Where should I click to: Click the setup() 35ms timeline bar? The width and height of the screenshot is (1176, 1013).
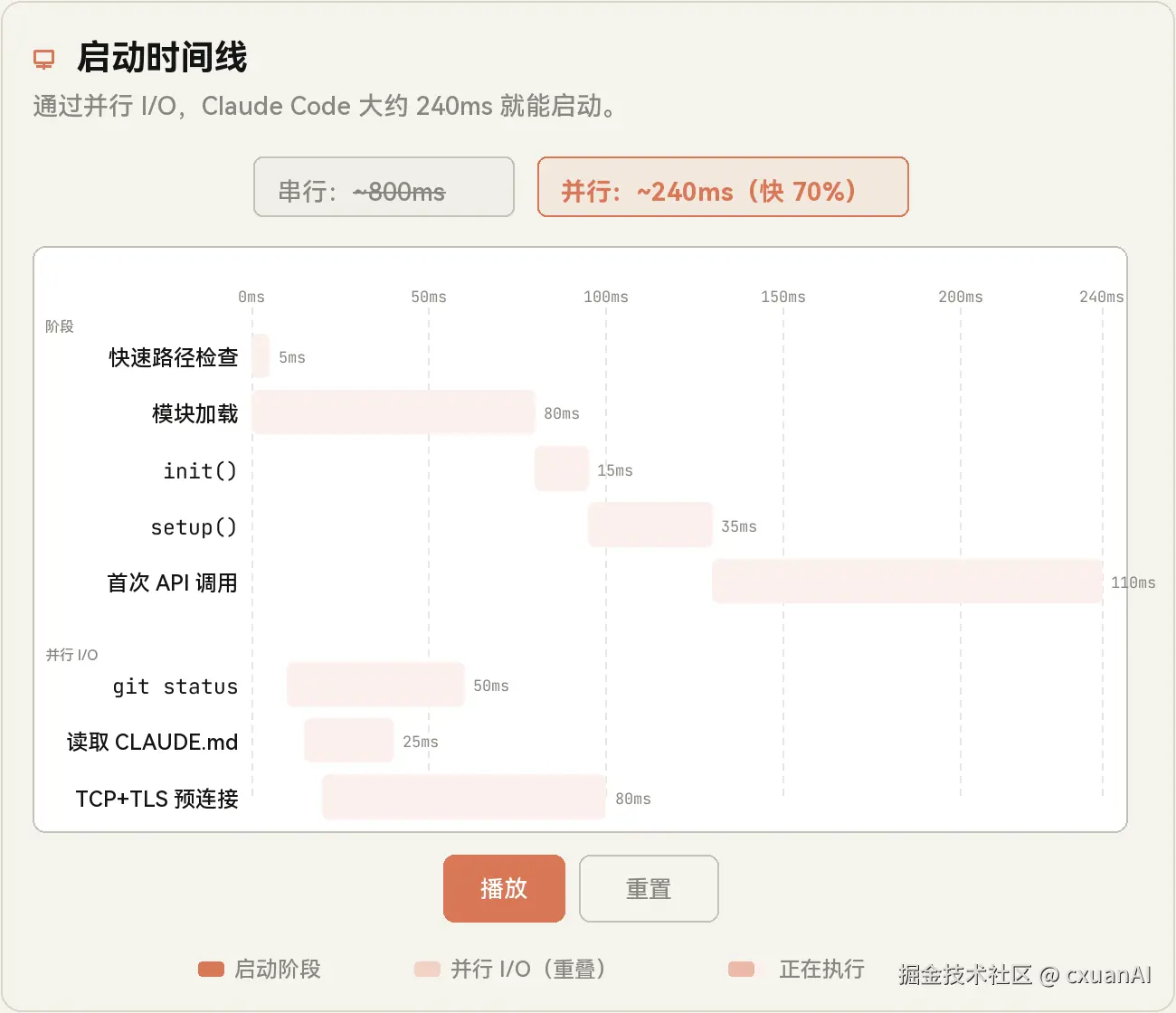click(x=650, y=525)
